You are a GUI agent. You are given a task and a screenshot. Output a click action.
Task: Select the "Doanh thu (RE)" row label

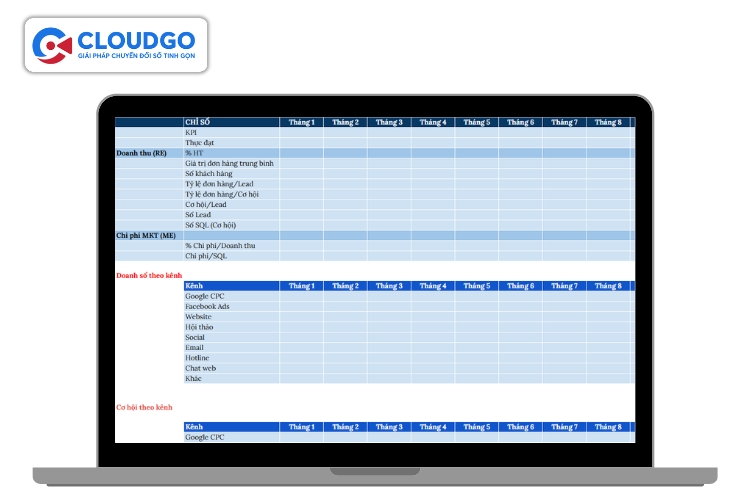tap(141, 153)
